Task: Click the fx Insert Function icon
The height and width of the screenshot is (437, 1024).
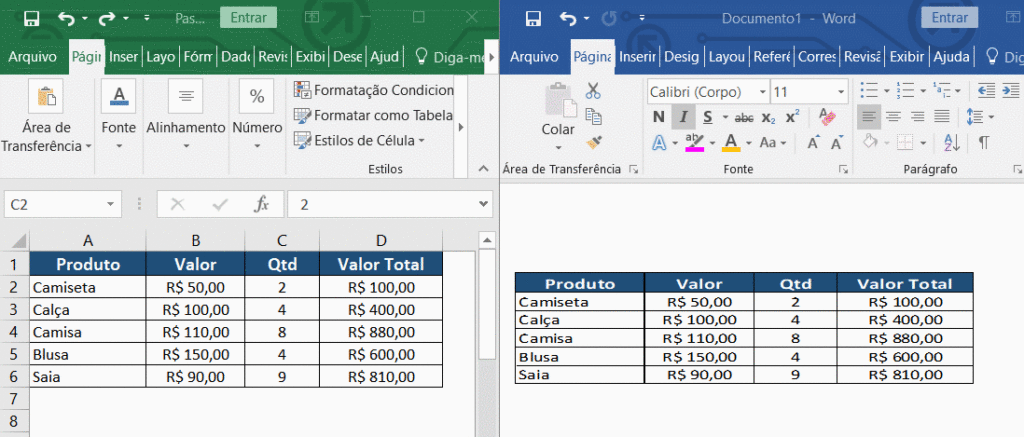Action: [x=262, y=204]
